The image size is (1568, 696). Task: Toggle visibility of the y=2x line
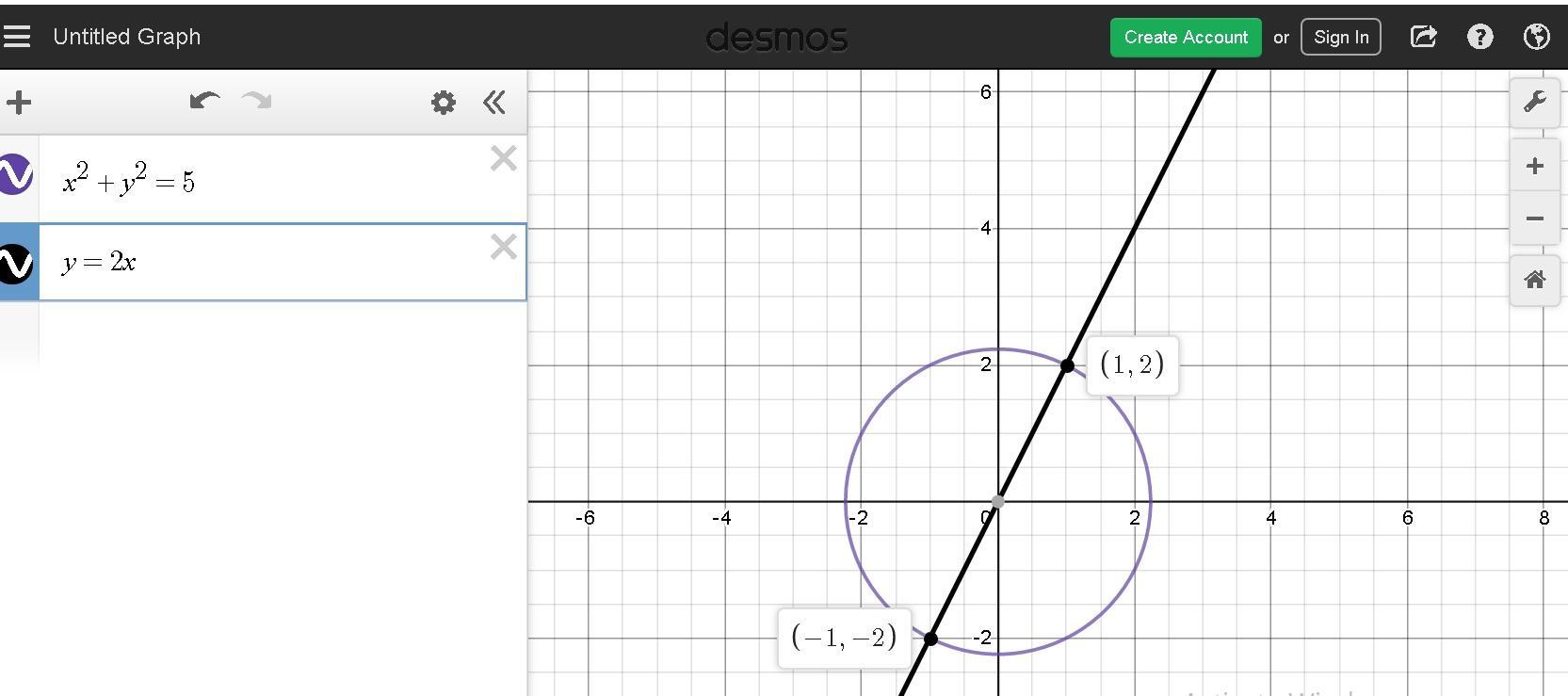click(x=15, y=264)
